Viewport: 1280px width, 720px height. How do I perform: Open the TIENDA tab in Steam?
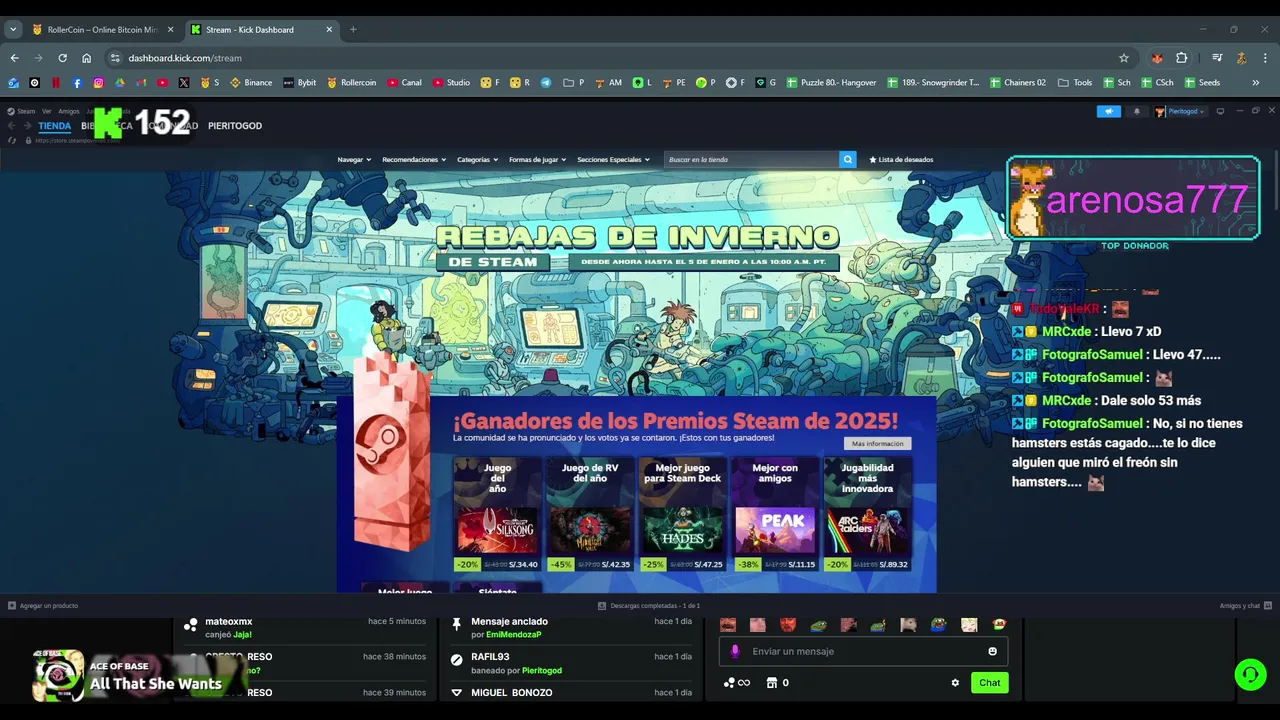(x=55, y=126)
